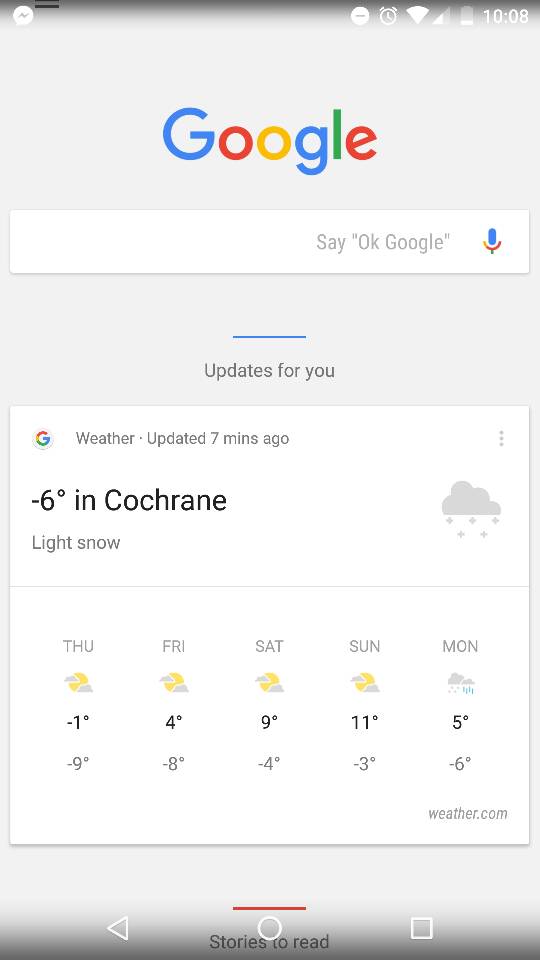
Task: Select the Monday rain forecast icon
Action: pyautogui.click(x=460, y=683)
